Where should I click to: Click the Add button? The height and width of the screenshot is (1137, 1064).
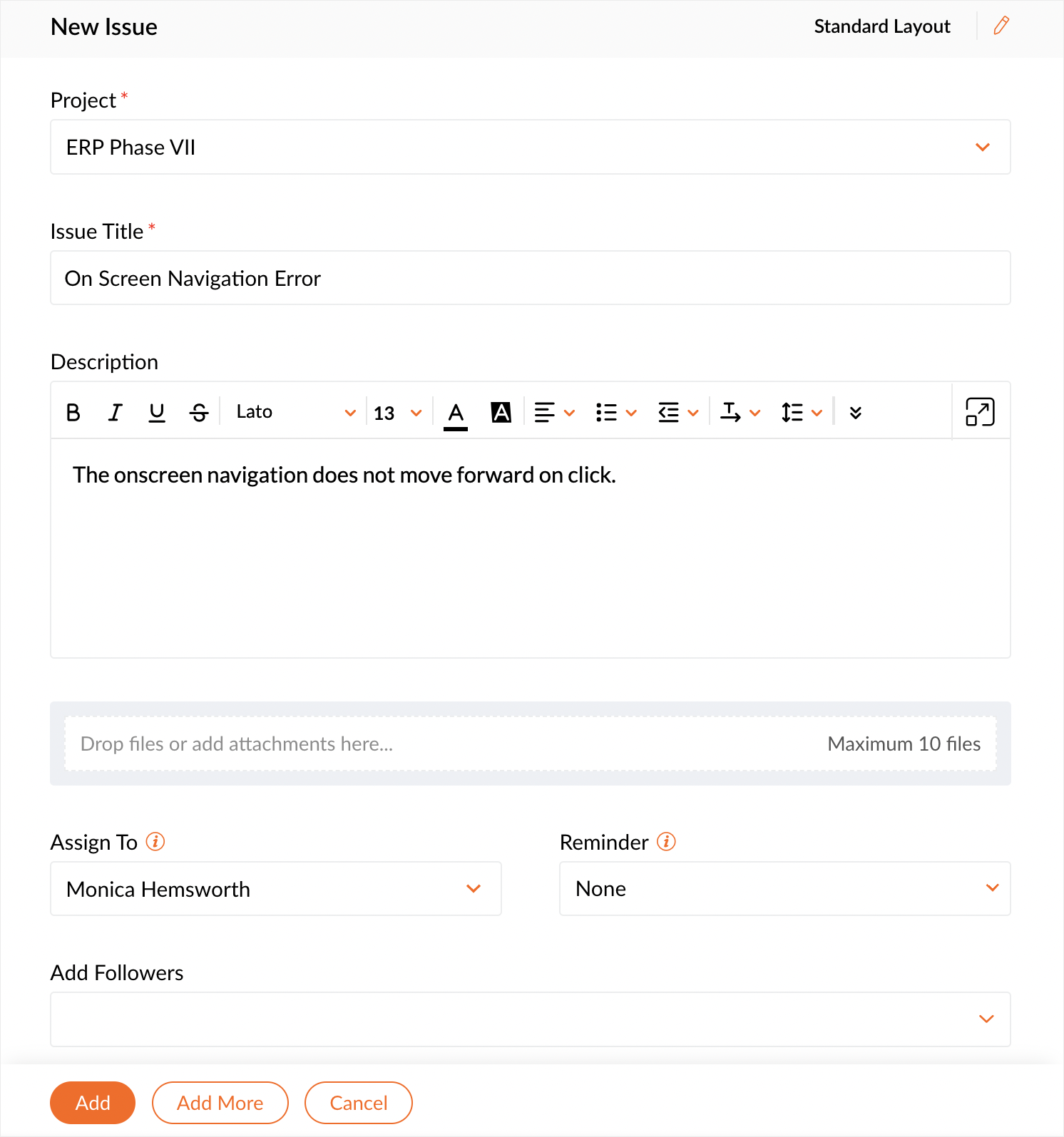93,1103
